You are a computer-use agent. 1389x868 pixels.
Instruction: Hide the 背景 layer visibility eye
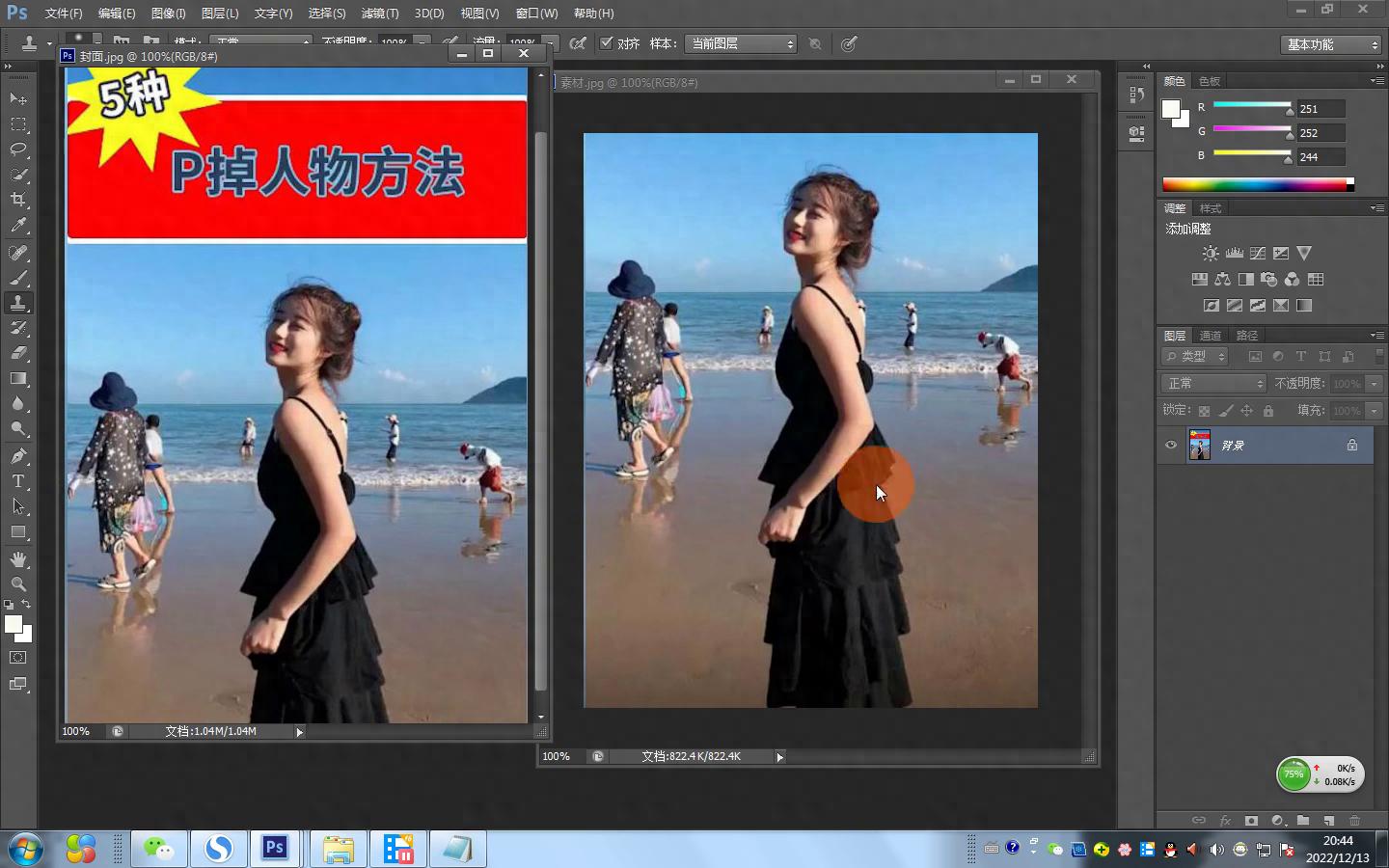(1171, 446)
